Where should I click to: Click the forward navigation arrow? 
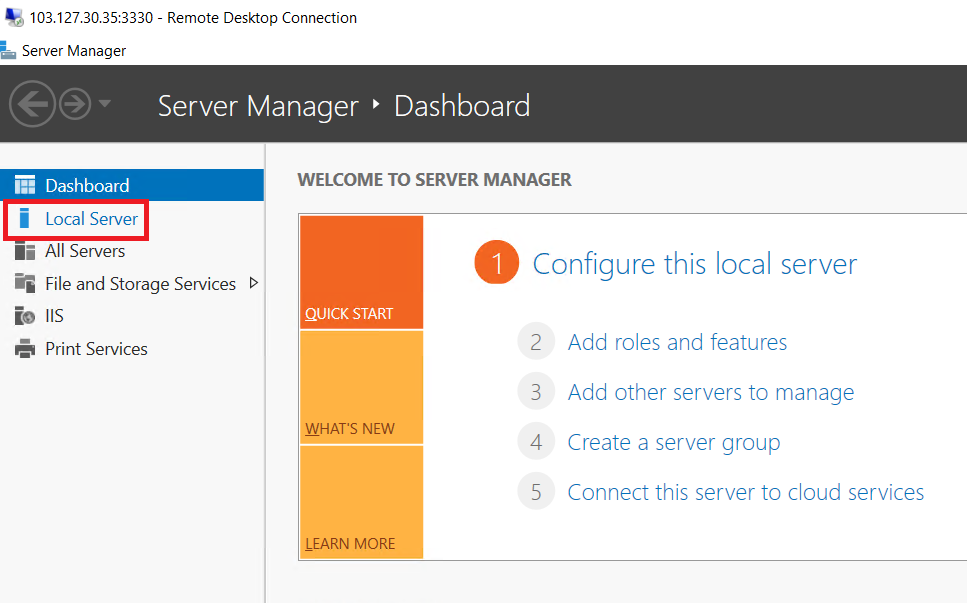pos(75,104)
